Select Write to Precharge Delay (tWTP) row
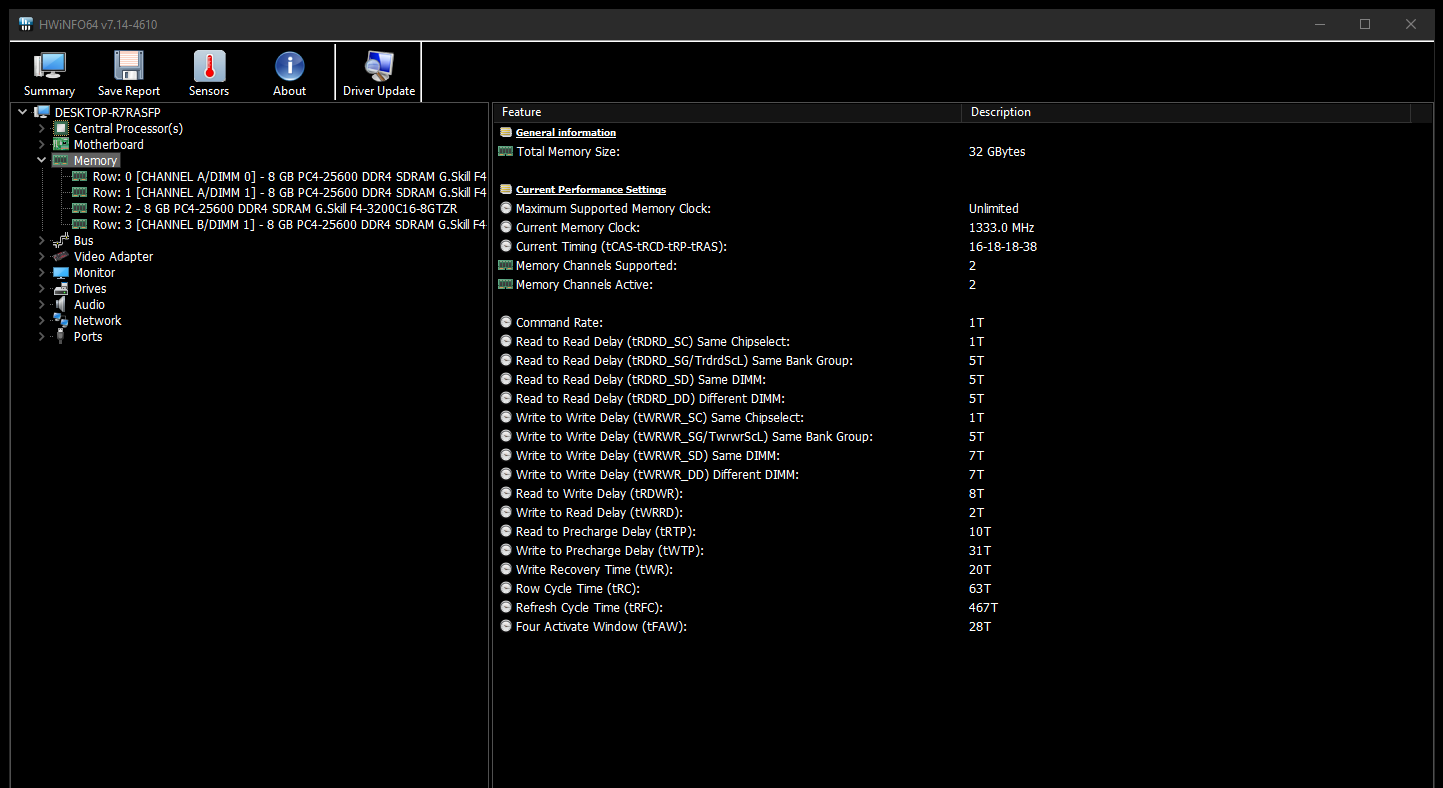This screenshot has height=788, width=1443. [x=960, y=551]
